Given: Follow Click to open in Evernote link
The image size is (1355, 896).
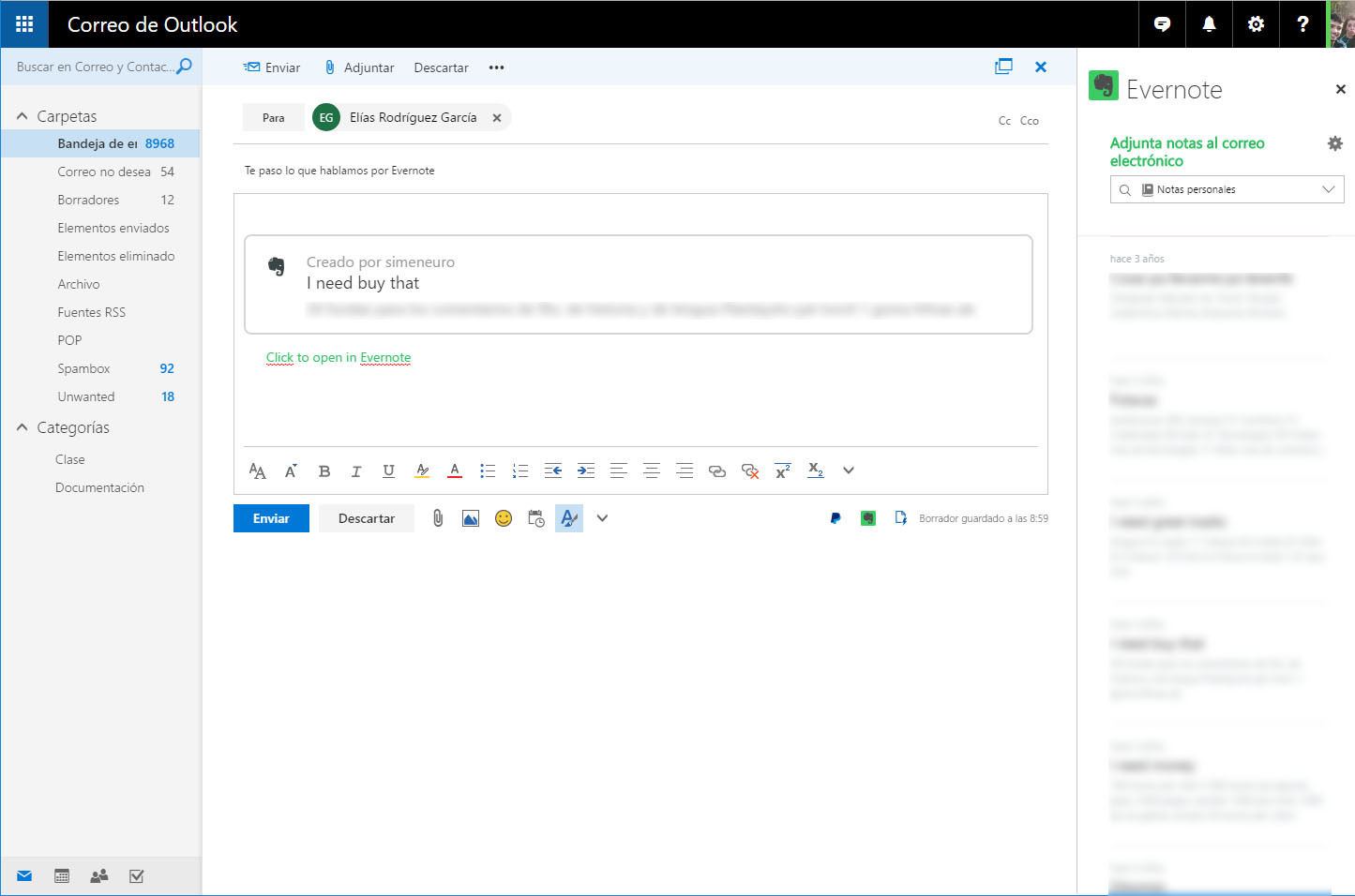Looking at the screenshot, I should (x=339, y=358).
